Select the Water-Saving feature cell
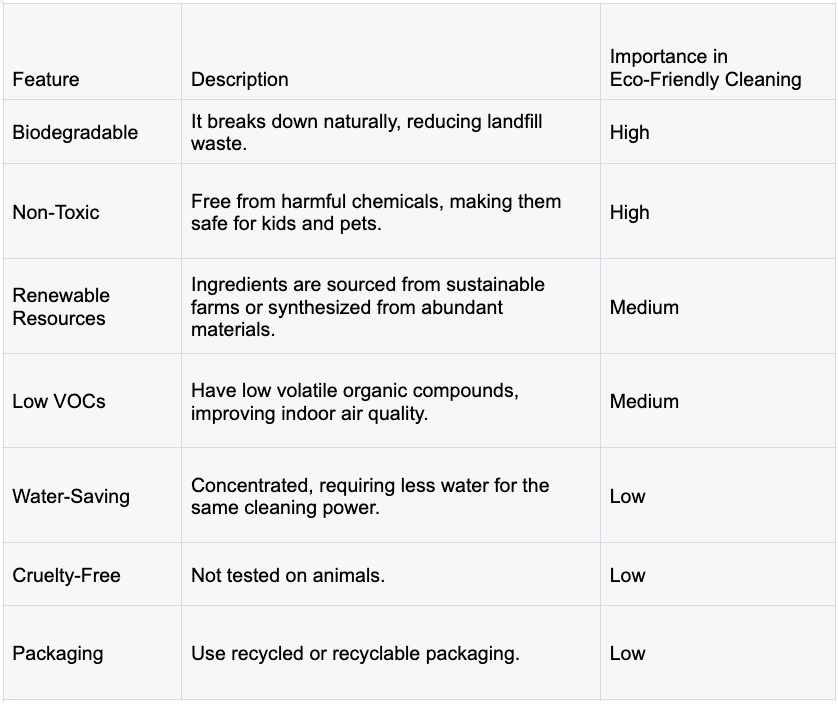The image size is (838, 706). (x=92, y=495)
